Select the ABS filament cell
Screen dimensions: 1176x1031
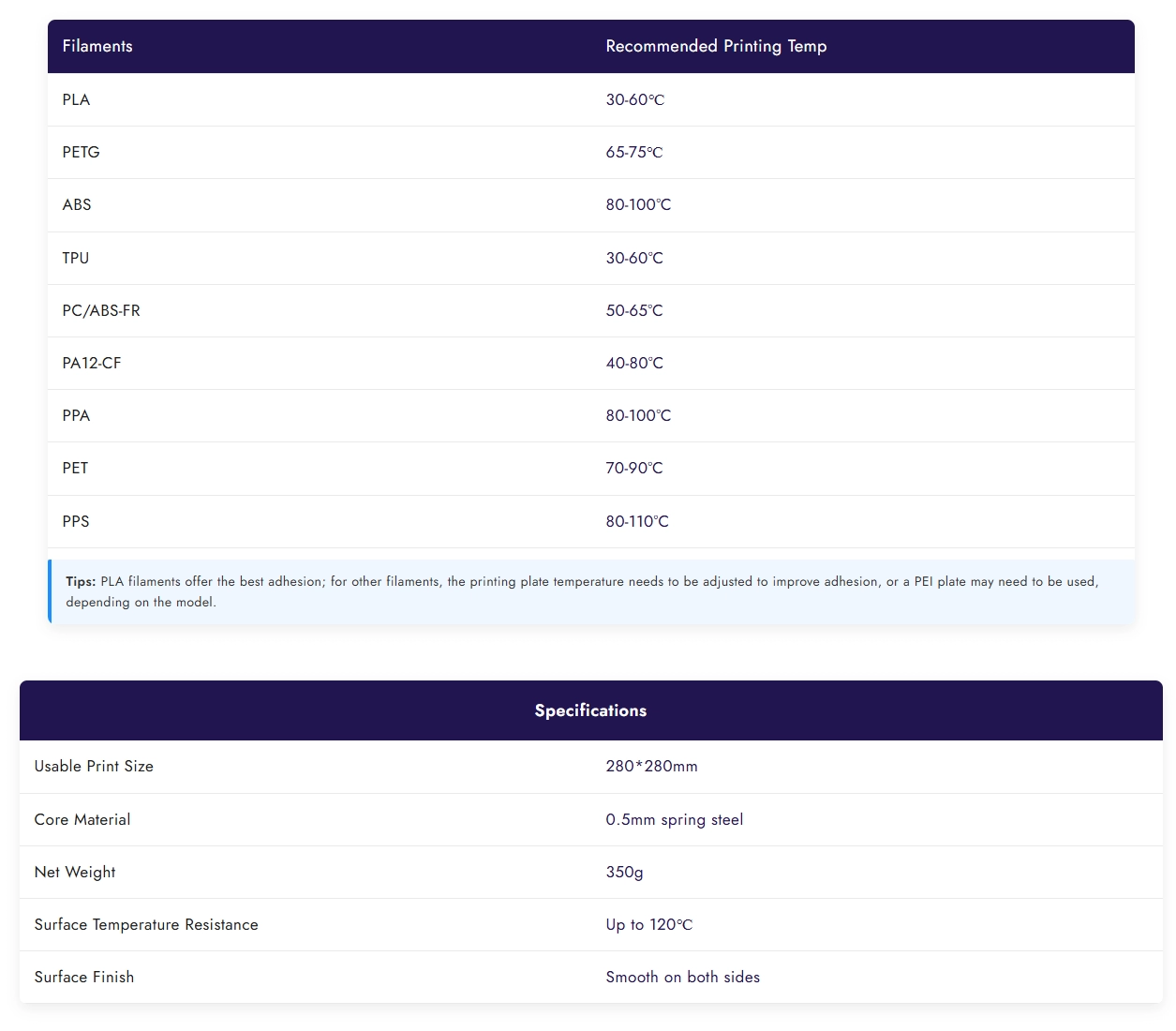tap(77, 205)
